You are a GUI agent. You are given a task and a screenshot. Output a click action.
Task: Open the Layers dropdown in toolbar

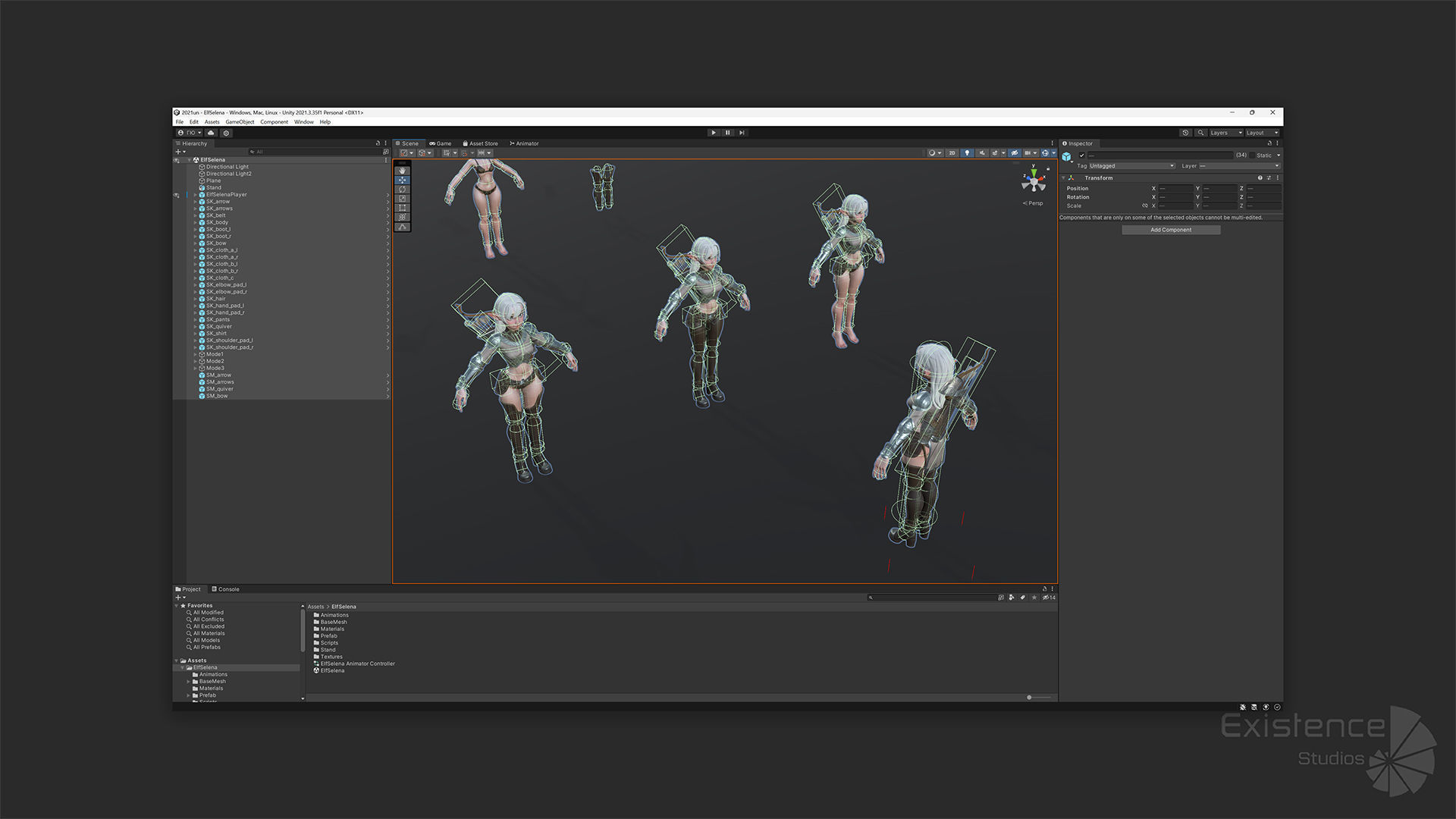click(1225, 133)
